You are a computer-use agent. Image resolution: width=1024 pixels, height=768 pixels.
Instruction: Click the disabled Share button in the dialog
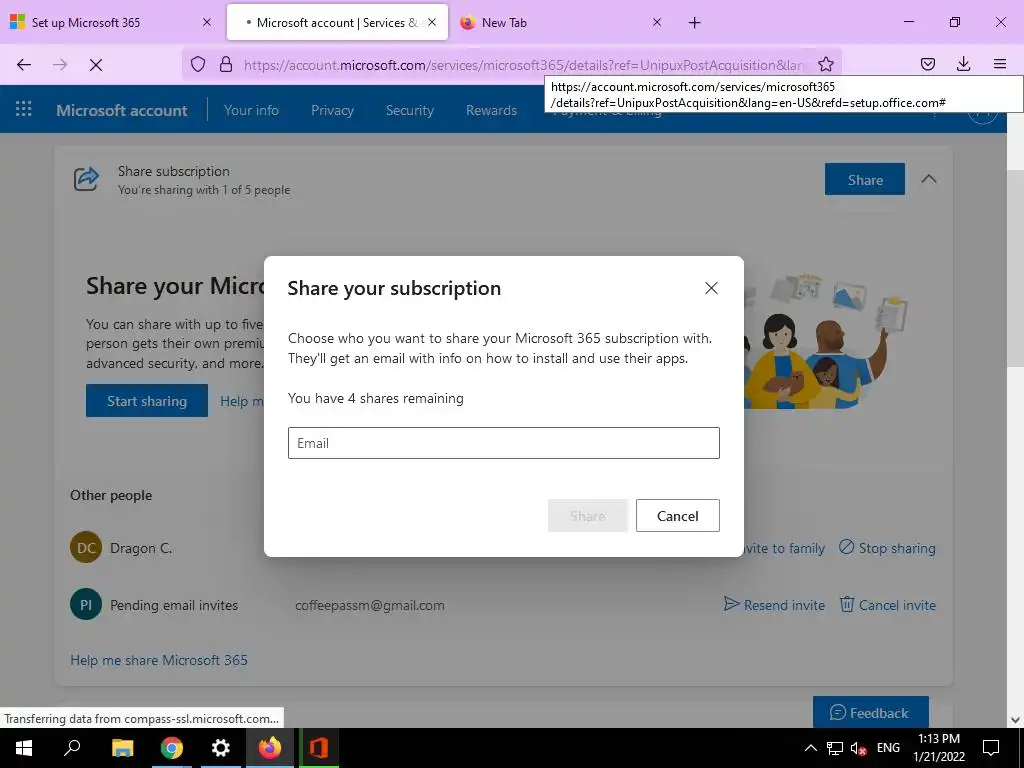coord(587,515)
